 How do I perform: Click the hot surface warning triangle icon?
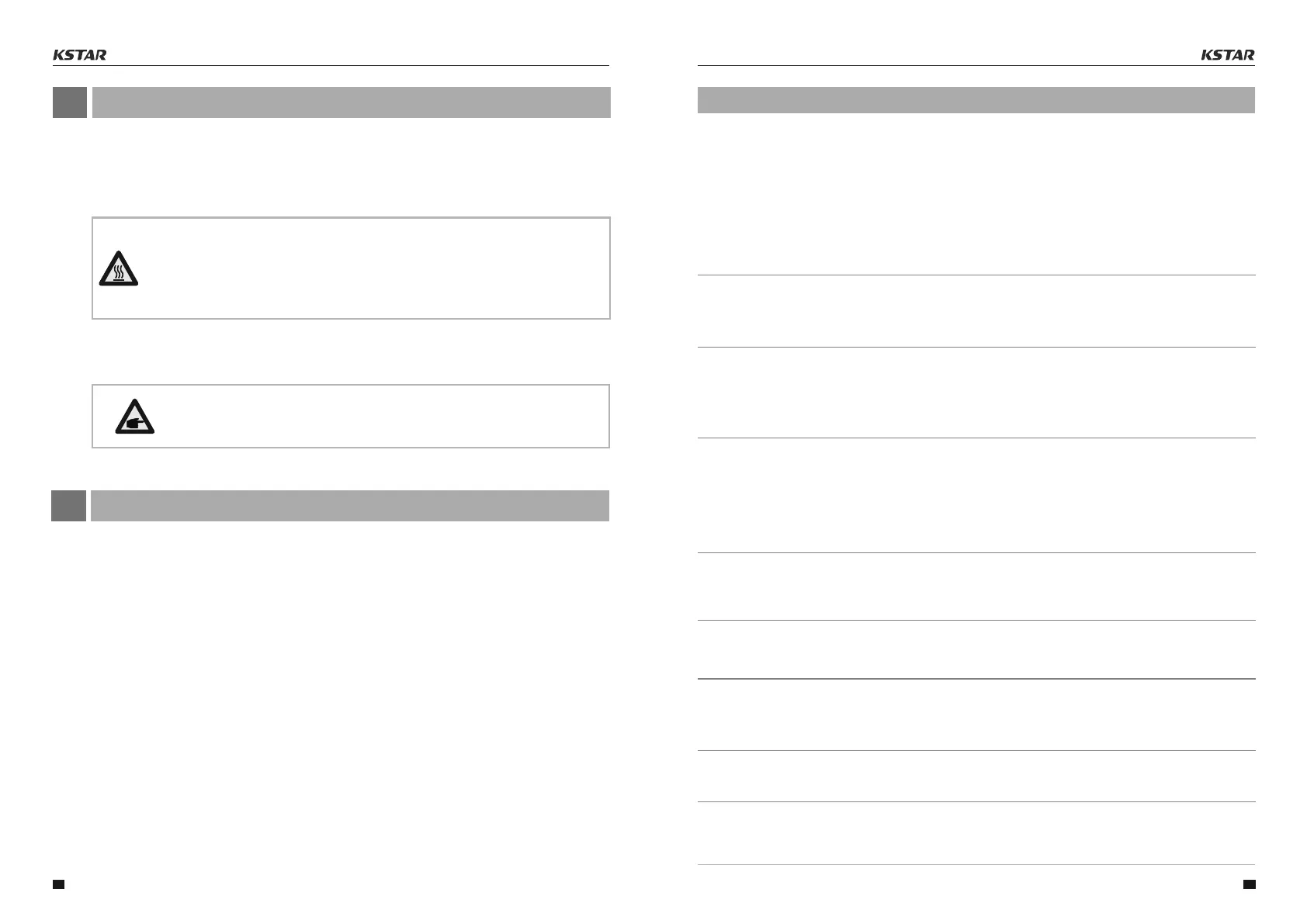(x=118, y=269)
